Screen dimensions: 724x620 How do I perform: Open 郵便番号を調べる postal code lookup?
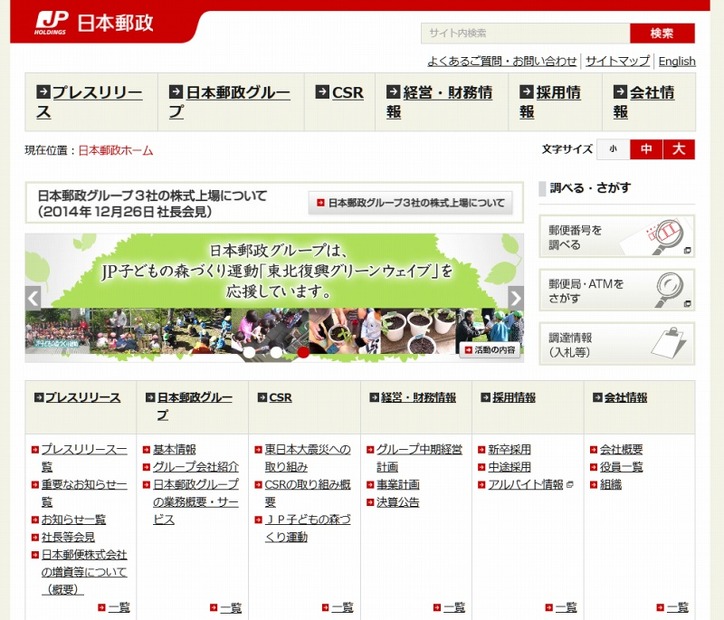click(617, 236)
